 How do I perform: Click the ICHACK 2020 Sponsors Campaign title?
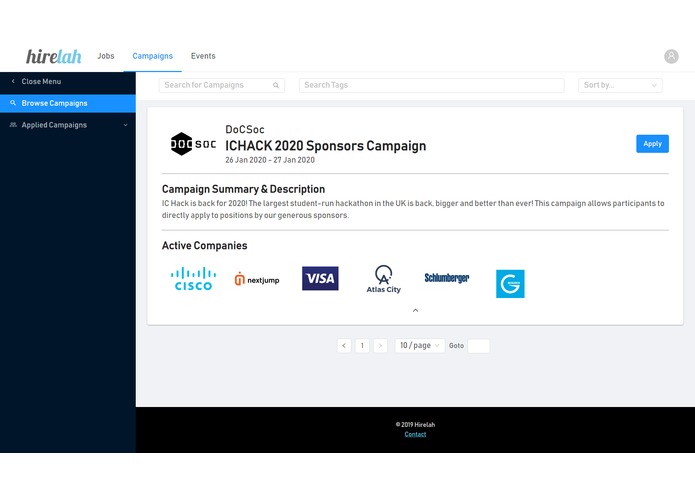click(326, 146)
